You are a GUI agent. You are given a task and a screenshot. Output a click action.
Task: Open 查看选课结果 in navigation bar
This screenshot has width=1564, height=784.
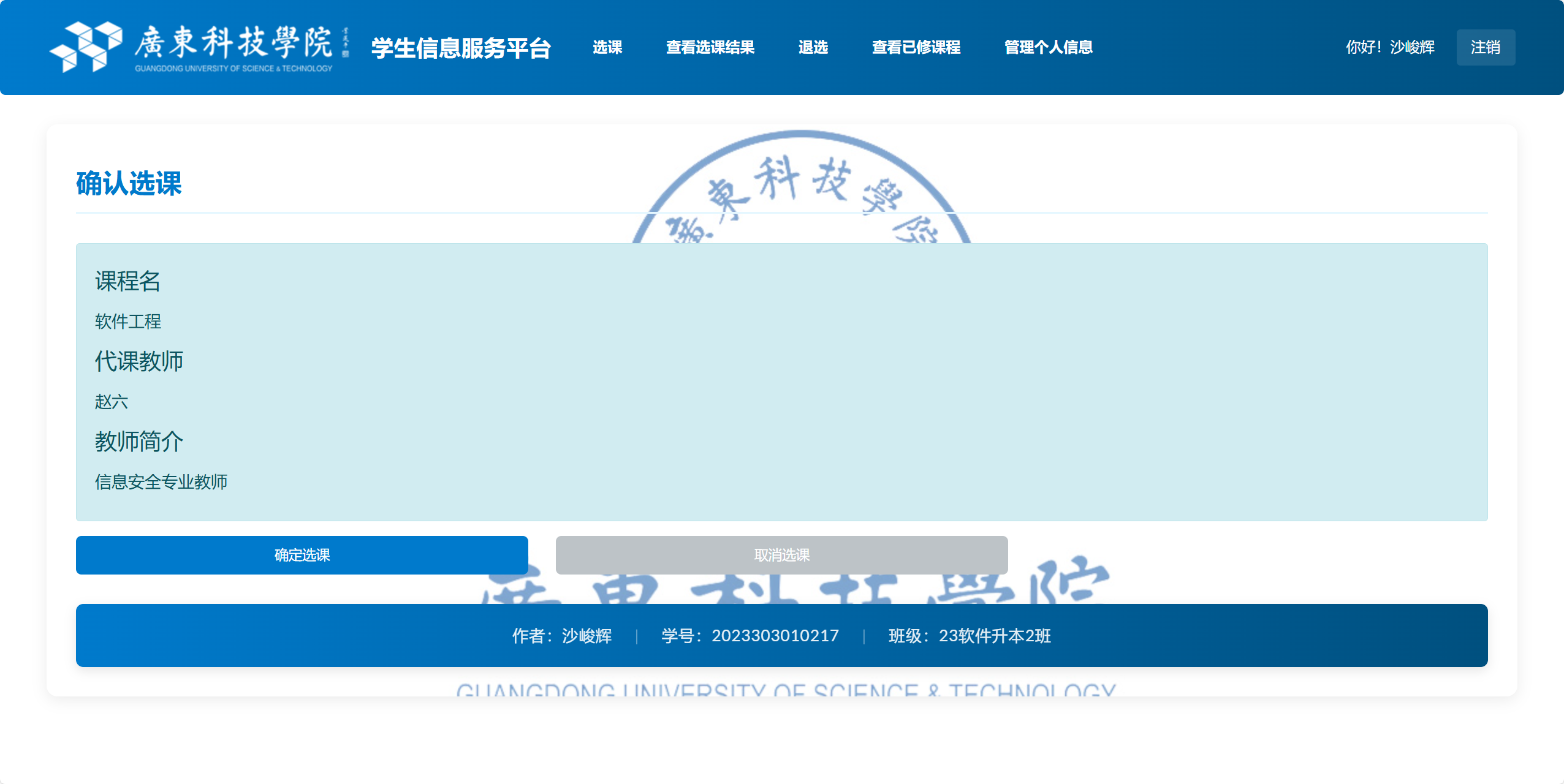click(710, 47)
